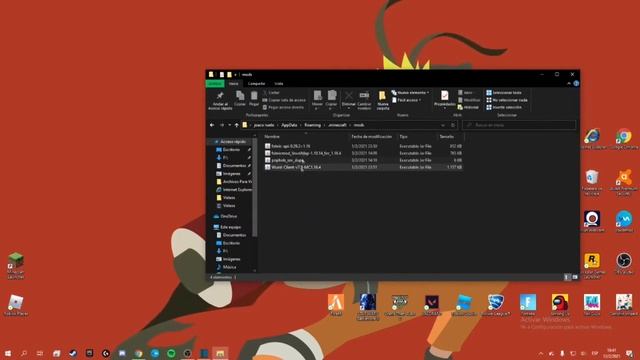Viewport: 640px width, 360px height.
Task: Open the Papelera de reciclaje icon
Action: point(592,182)
